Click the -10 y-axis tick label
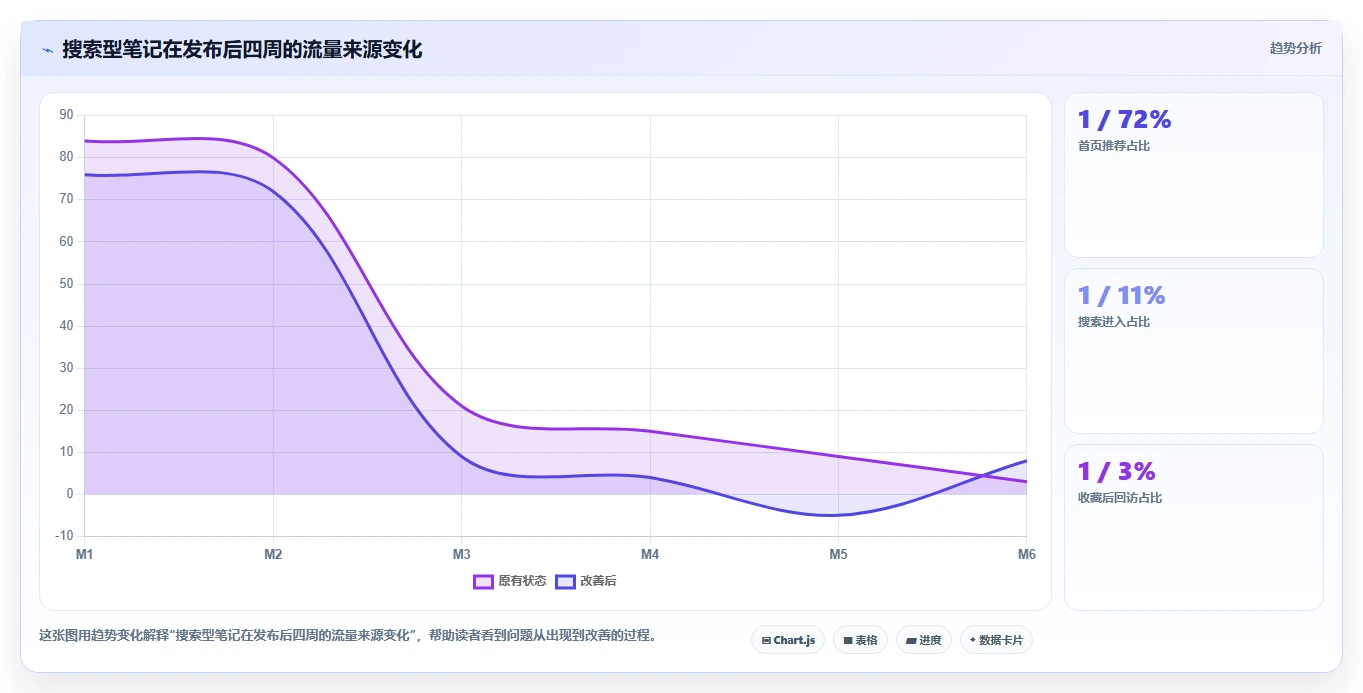 (64, 536)
